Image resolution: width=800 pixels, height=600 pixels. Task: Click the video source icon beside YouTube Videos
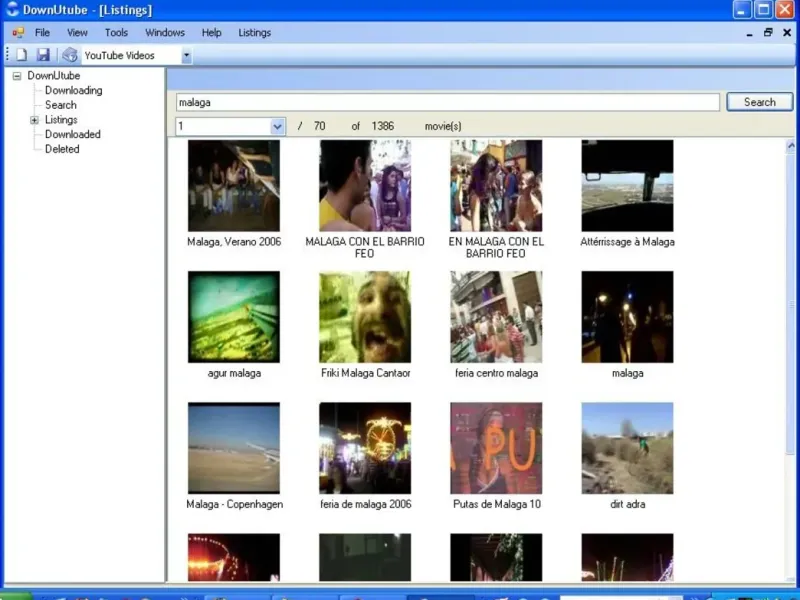[x=70, y=56]
